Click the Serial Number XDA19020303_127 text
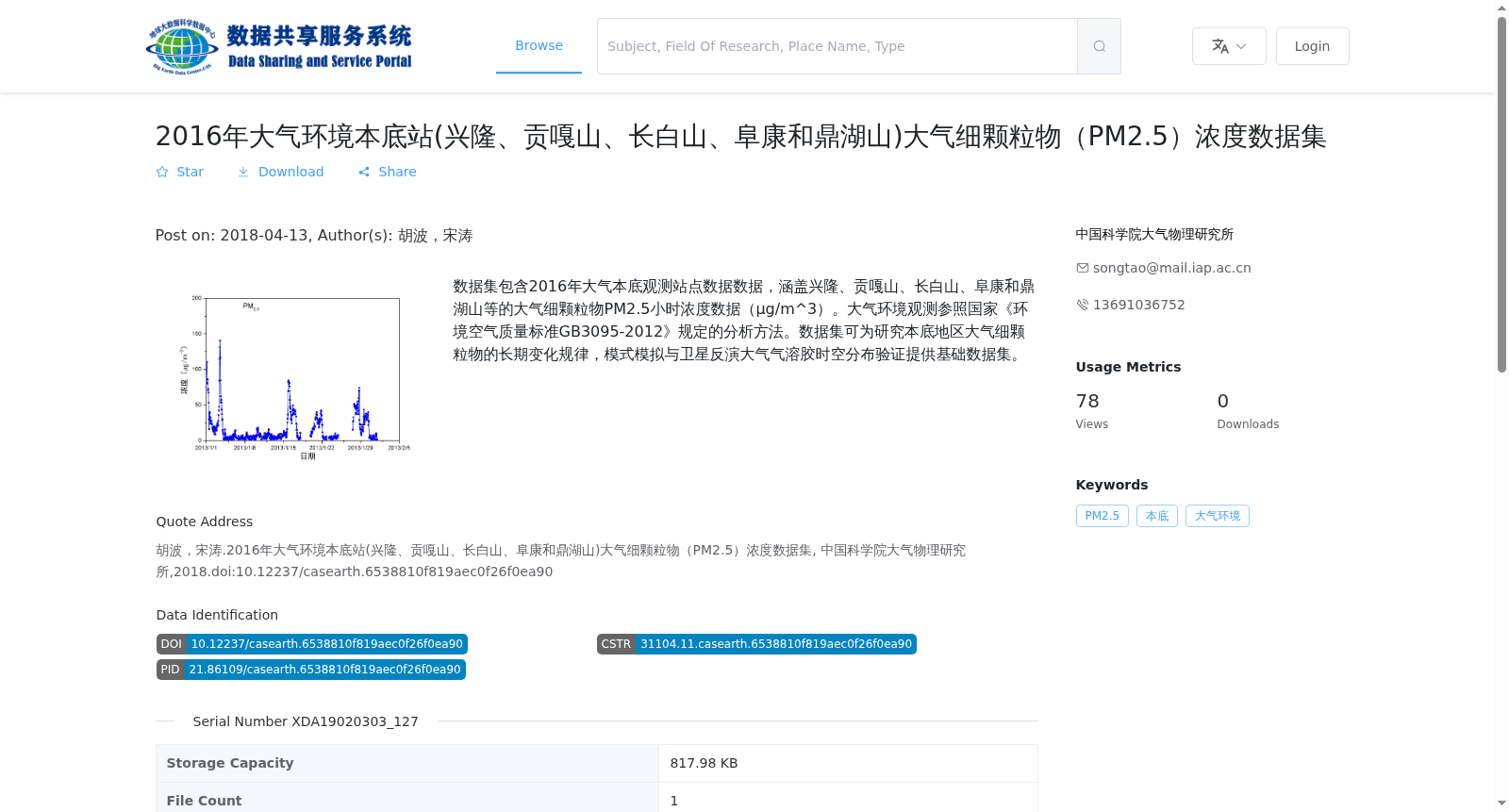 click(x=306, y=721)
